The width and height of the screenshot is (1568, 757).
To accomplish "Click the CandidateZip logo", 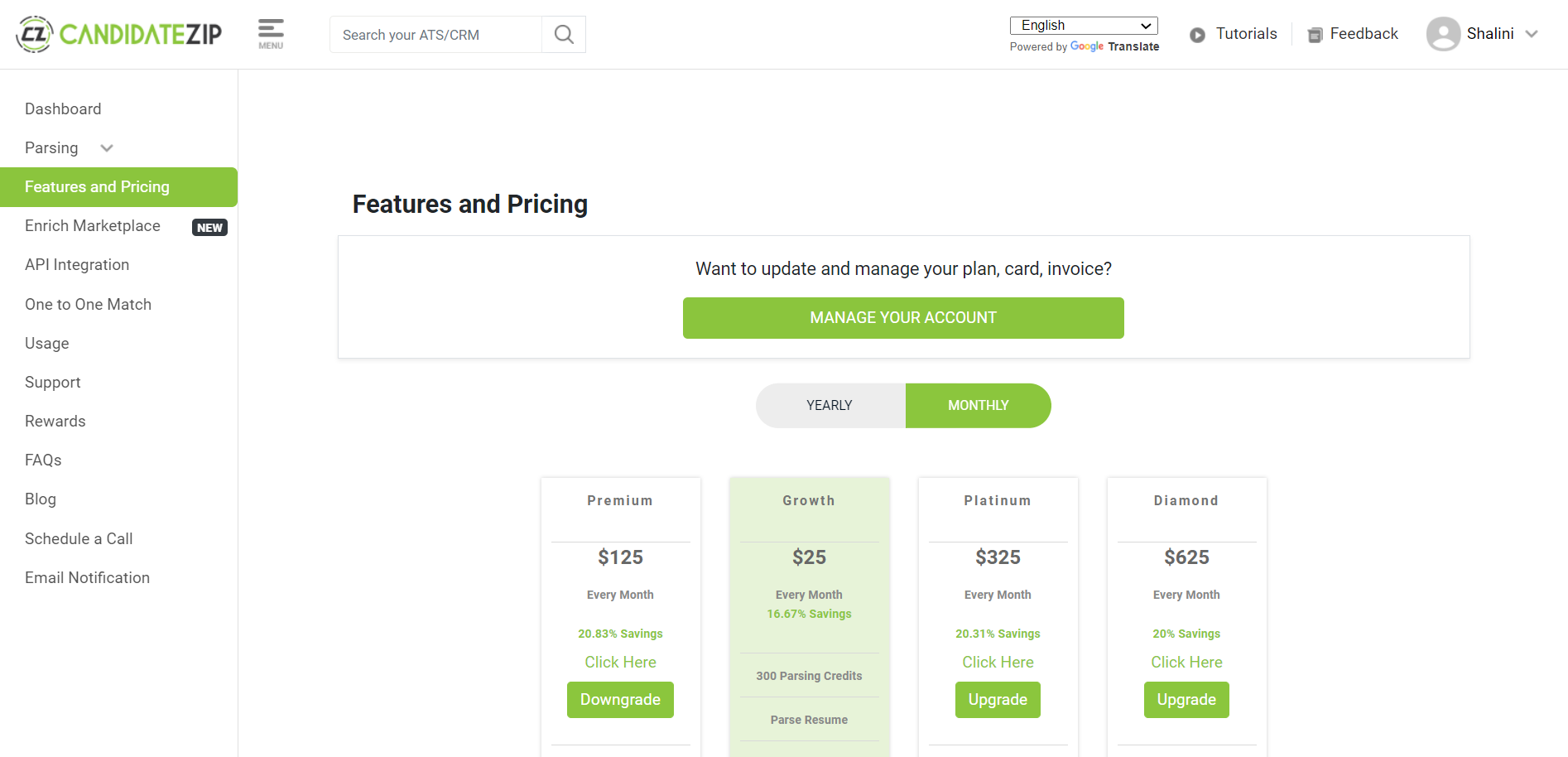I will tap(119, 34).
